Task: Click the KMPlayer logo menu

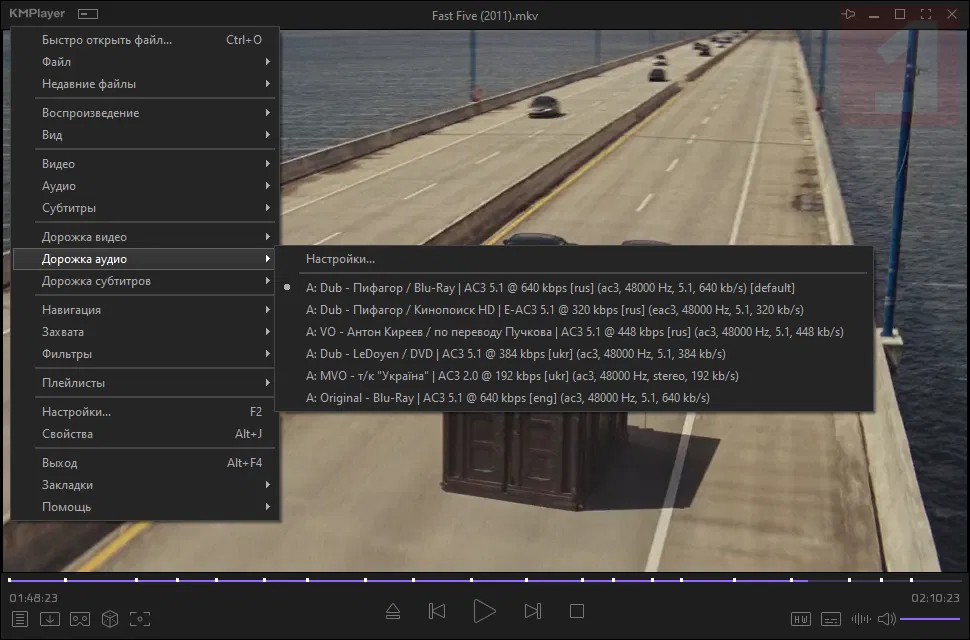Action: [x=37, y=14]
